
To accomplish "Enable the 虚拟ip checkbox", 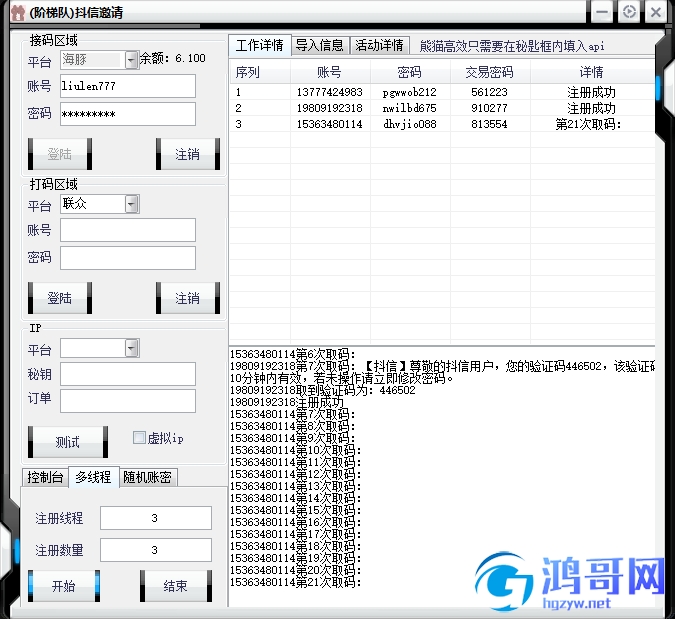I will pos(139,438).
